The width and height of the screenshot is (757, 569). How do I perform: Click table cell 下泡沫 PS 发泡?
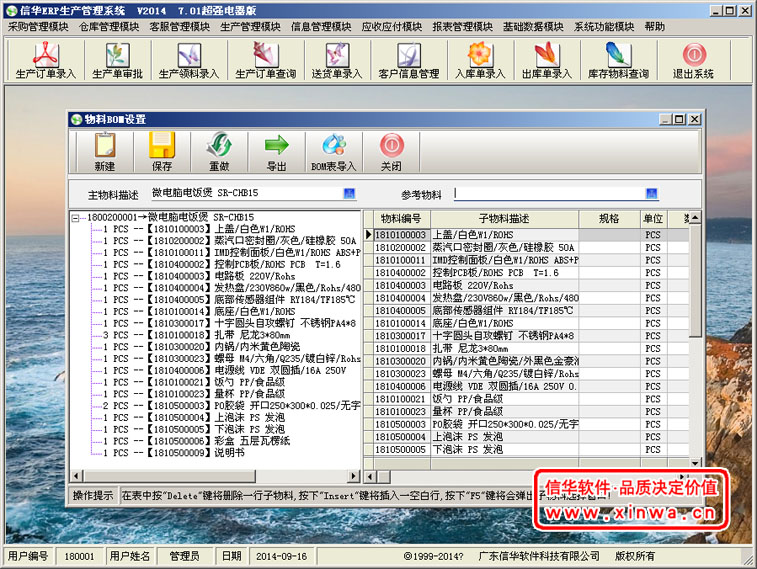505,449
